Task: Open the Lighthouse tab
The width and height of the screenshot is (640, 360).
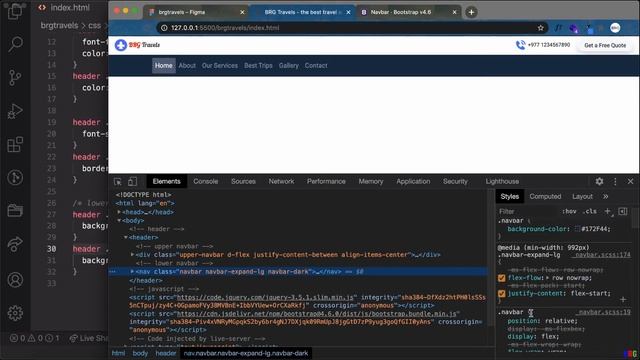Action: click(502, 181)
